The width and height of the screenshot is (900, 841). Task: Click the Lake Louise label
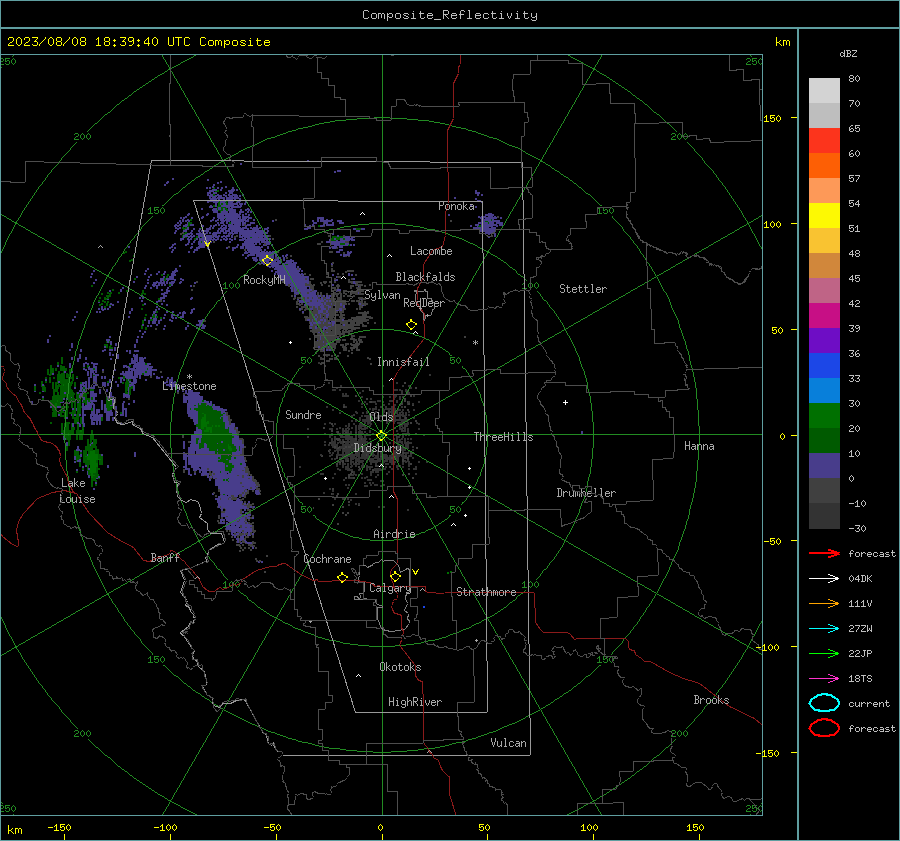pos(77,491)
